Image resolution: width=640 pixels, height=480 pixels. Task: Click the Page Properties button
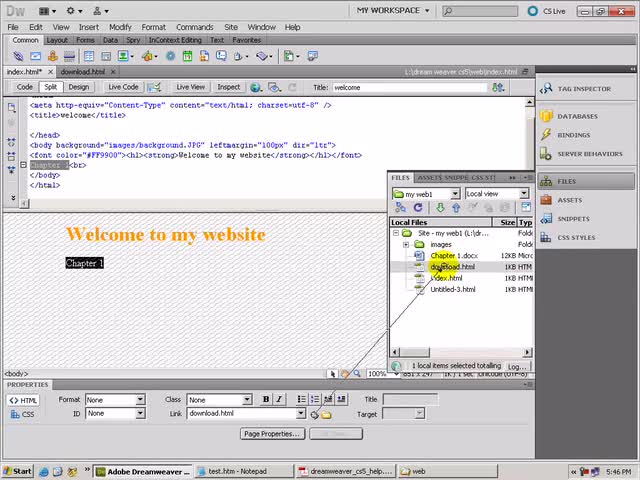point(273,434)
